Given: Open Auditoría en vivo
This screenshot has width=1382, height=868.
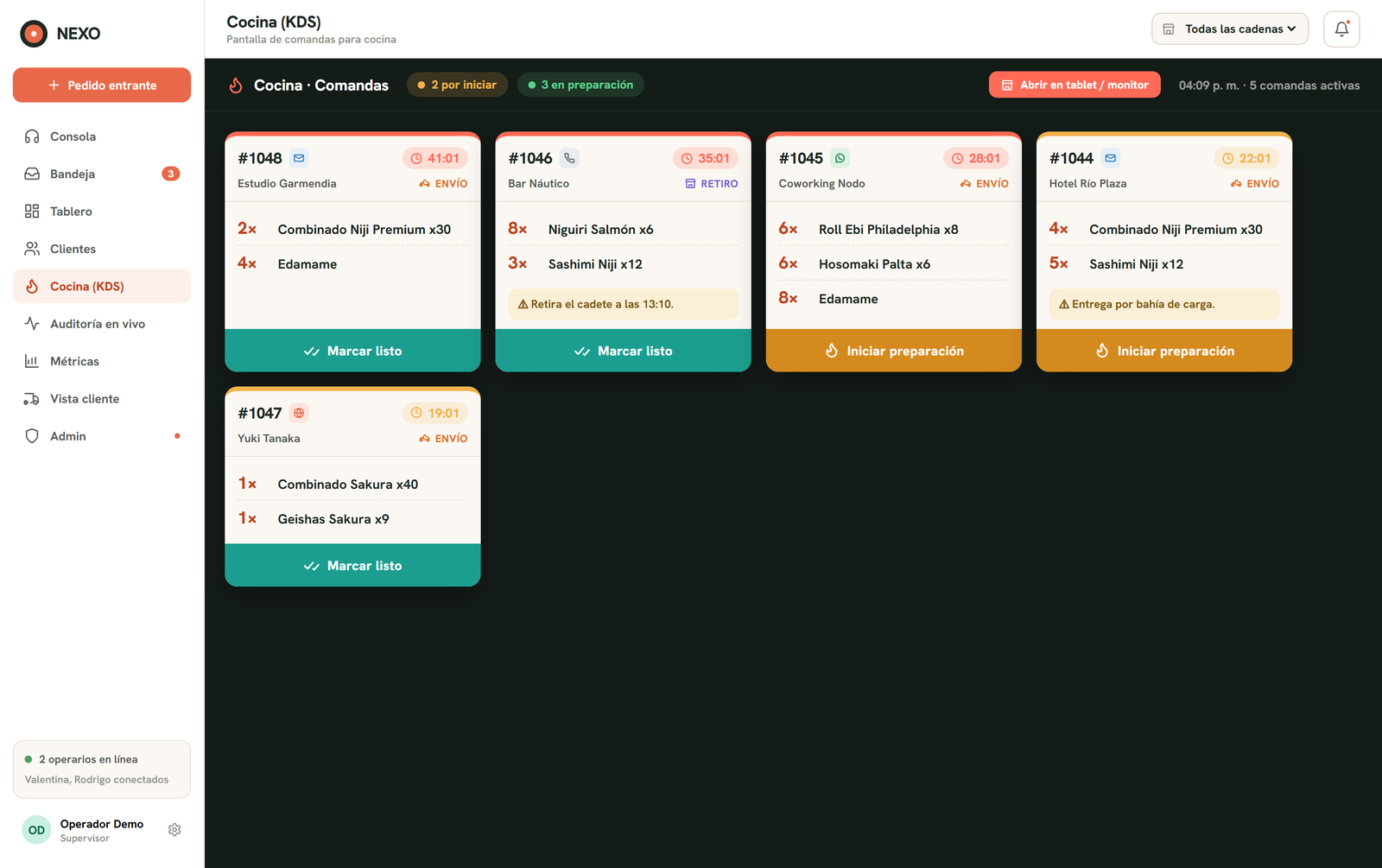Looking at the screenshot, I should 102,324.
